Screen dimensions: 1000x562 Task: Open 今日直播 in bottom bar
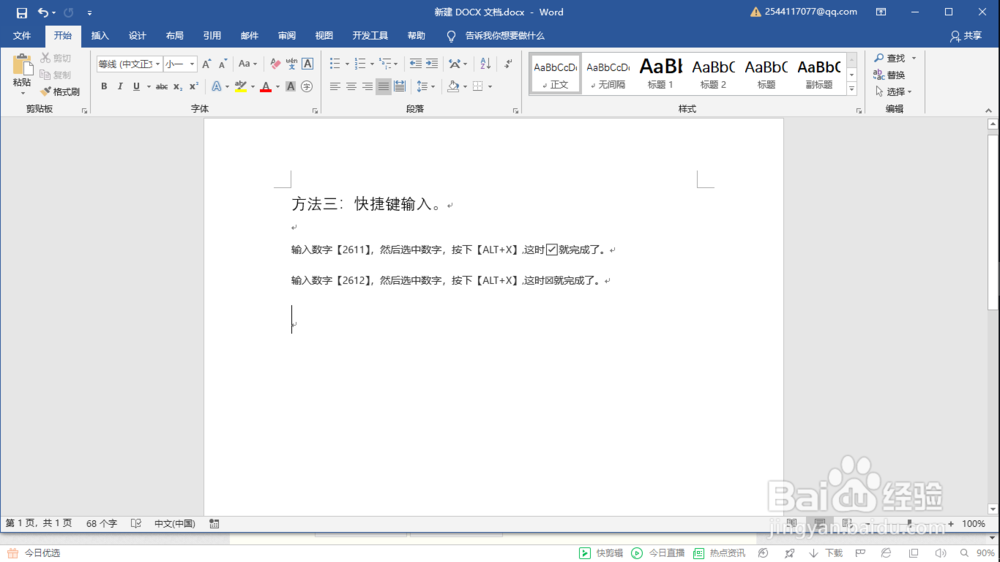tap(658, 553)
